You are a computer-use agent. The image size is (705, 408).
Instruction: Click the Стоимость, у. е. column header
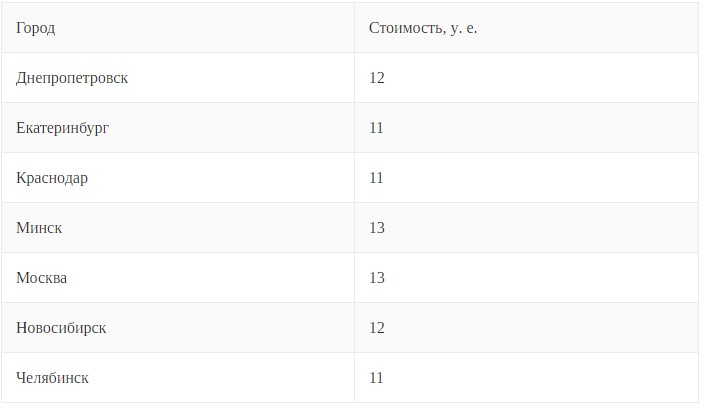423,28
